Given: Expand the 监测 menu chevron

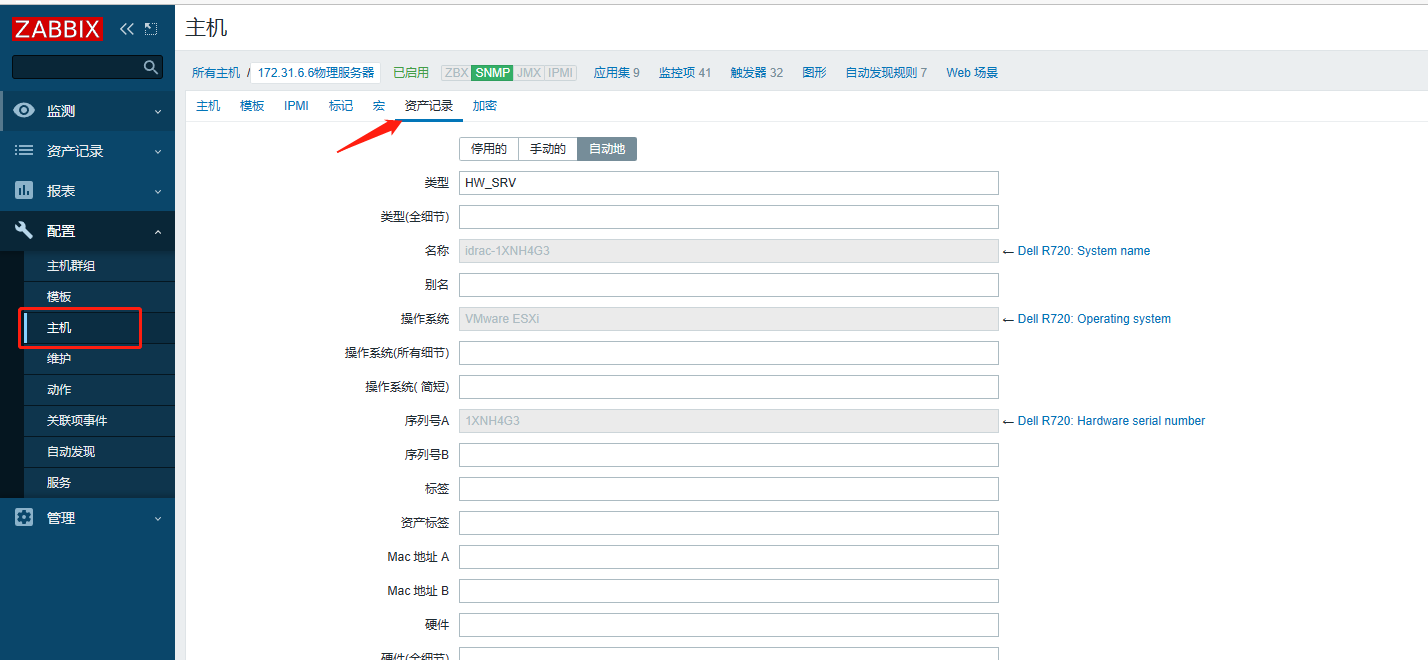Looking at the screenshot, I should (x=157, y=111).
